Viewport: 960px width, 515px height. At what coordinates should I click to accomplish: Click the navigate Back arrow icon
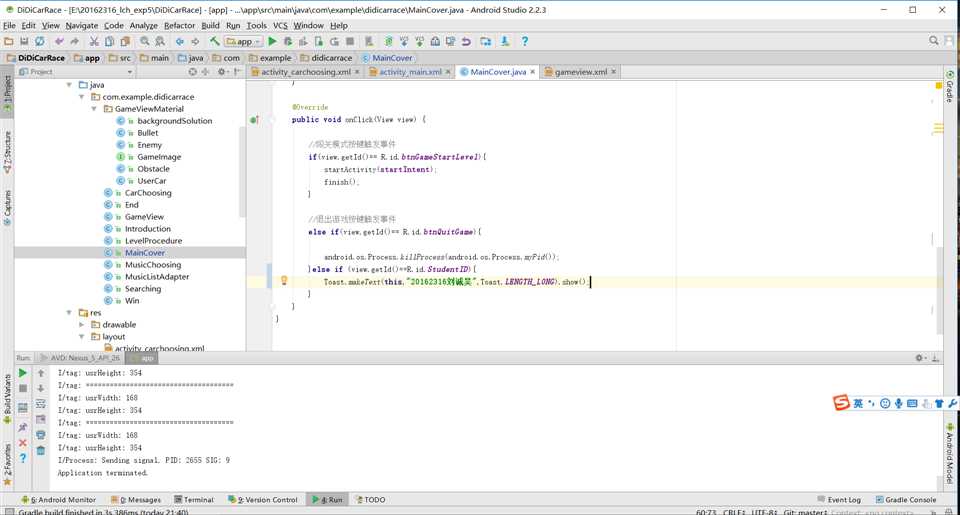[179, 42]
